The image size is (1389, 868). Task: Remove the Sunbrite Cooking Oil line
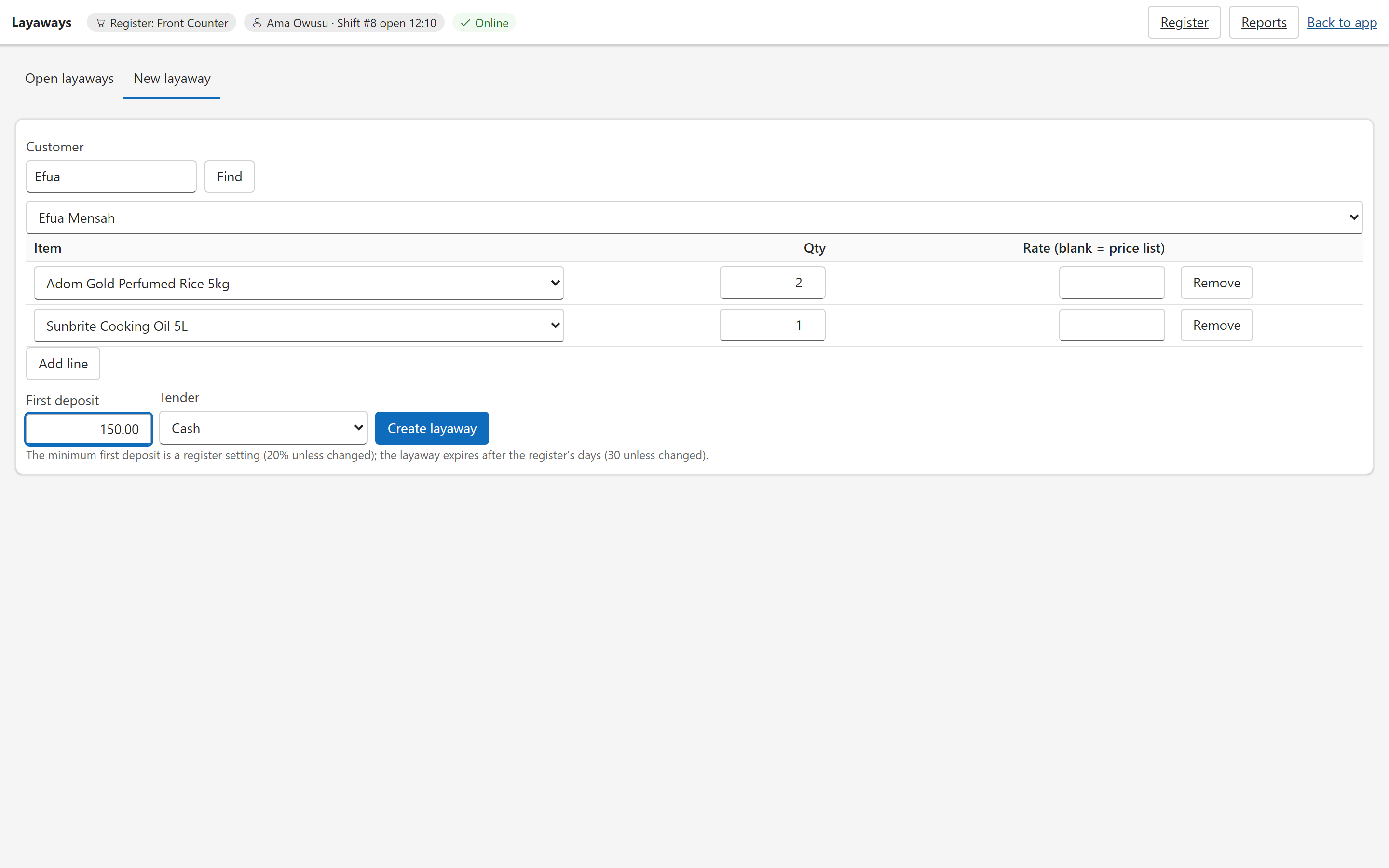pyautogui.click(x=1216, y=325)
